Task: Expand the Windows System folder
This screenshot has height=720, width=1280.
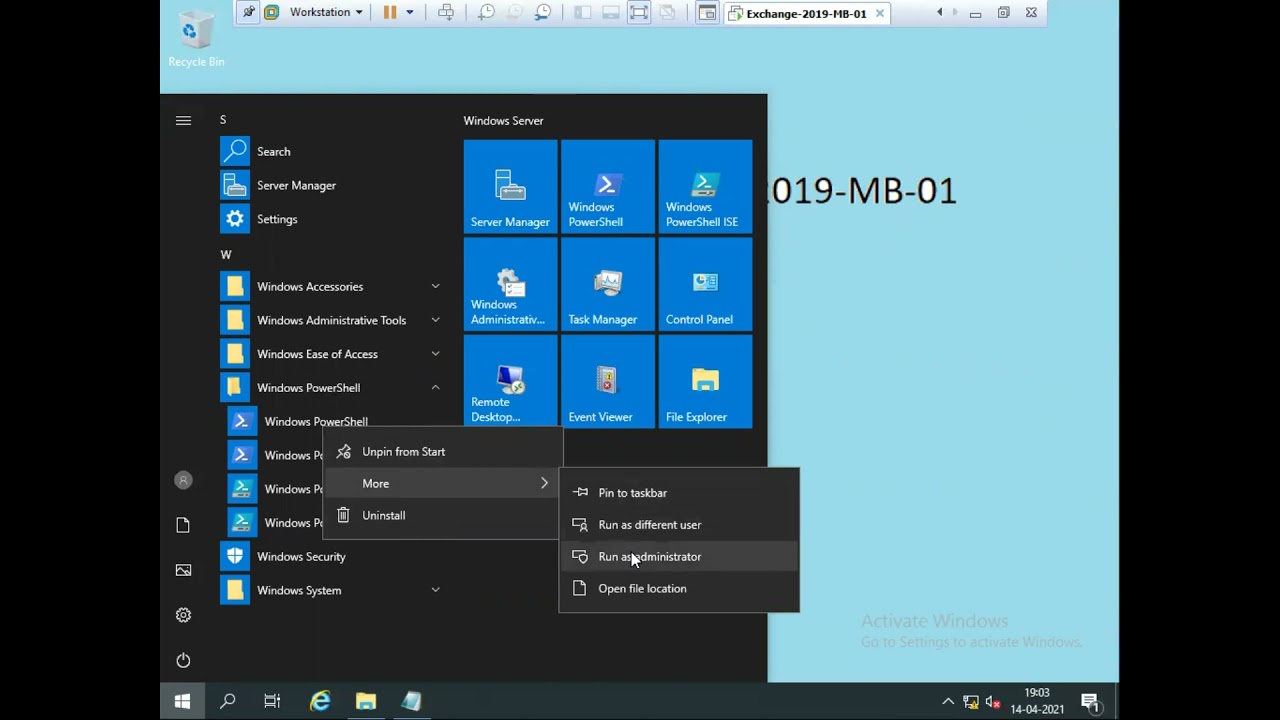Action: point(330,590)
